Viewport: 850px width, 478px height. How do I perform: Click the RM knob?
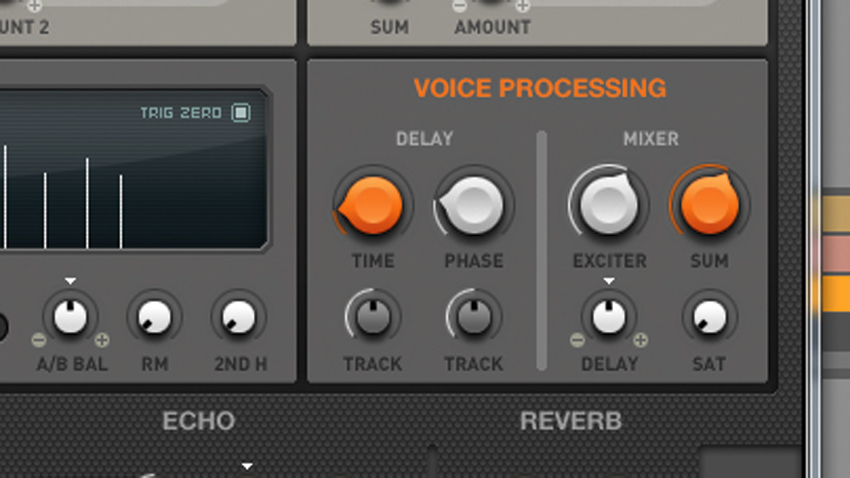[154, 317]
